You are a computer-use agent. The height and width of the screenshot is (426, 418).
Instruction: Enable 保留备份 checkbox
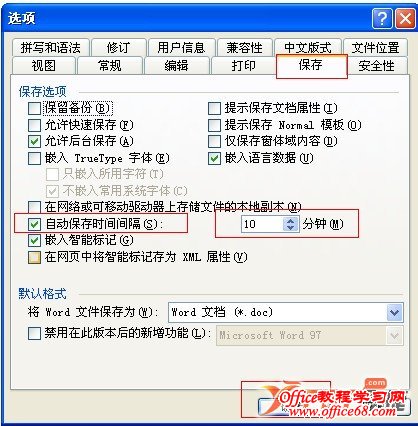[x=34, y=108]
